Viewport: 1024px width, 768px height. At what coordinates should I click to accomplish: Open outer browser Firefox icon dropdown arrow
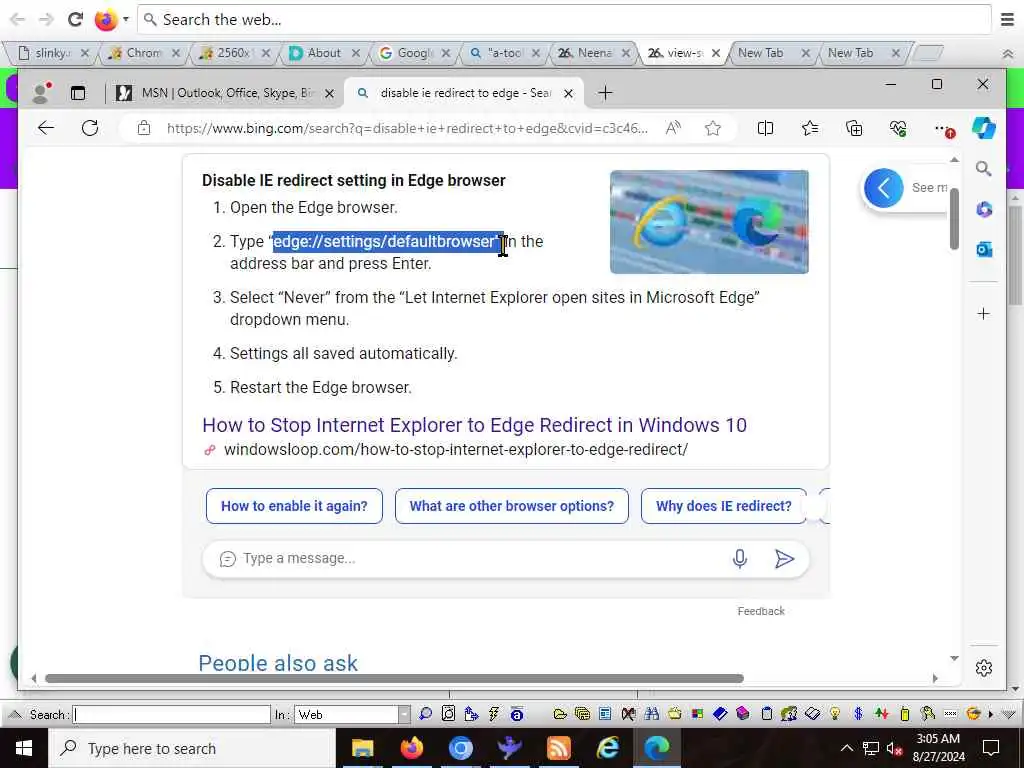pyautogui.click(x=125, y=20)
